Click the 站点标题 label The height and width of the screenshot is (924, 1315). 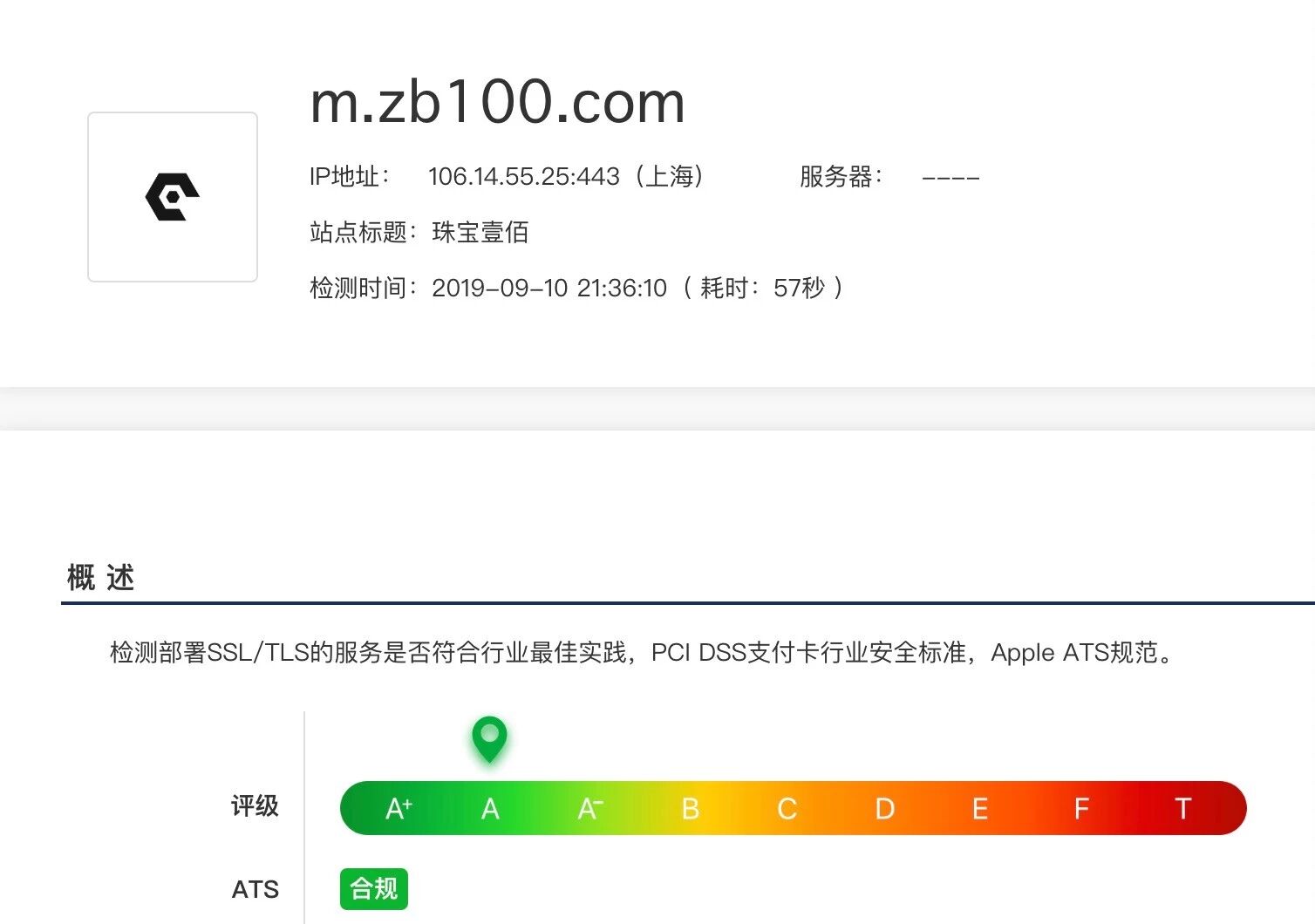click(x=363, y=232)
